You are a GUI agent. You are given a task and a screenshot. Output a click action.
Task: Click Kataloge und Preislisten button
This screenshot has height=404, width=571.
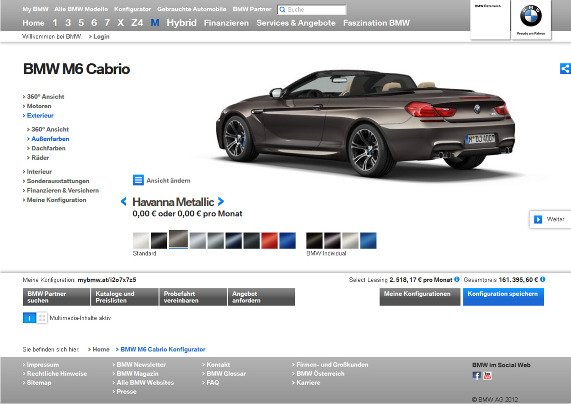click(125, 297)
